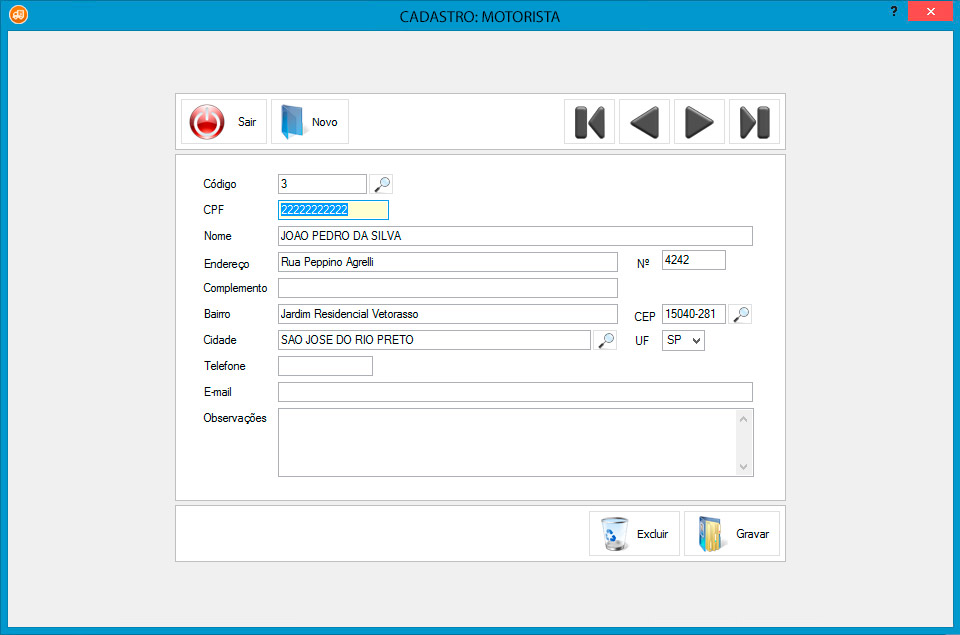This screenshot has height=635, width=960.
Task: Search Cidade with magnifier icon
Action: 606,340
